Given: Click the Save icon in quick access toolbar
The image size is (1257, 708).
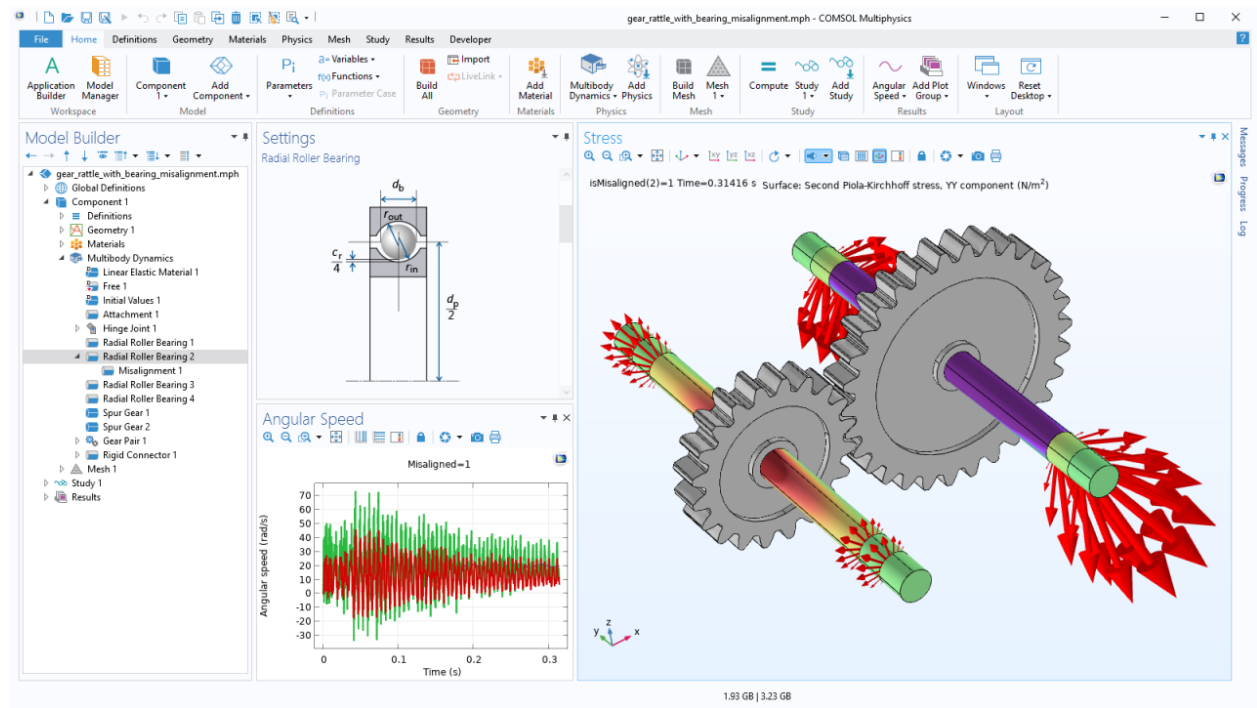Looking at the screenshot, I should pos(86,18).
